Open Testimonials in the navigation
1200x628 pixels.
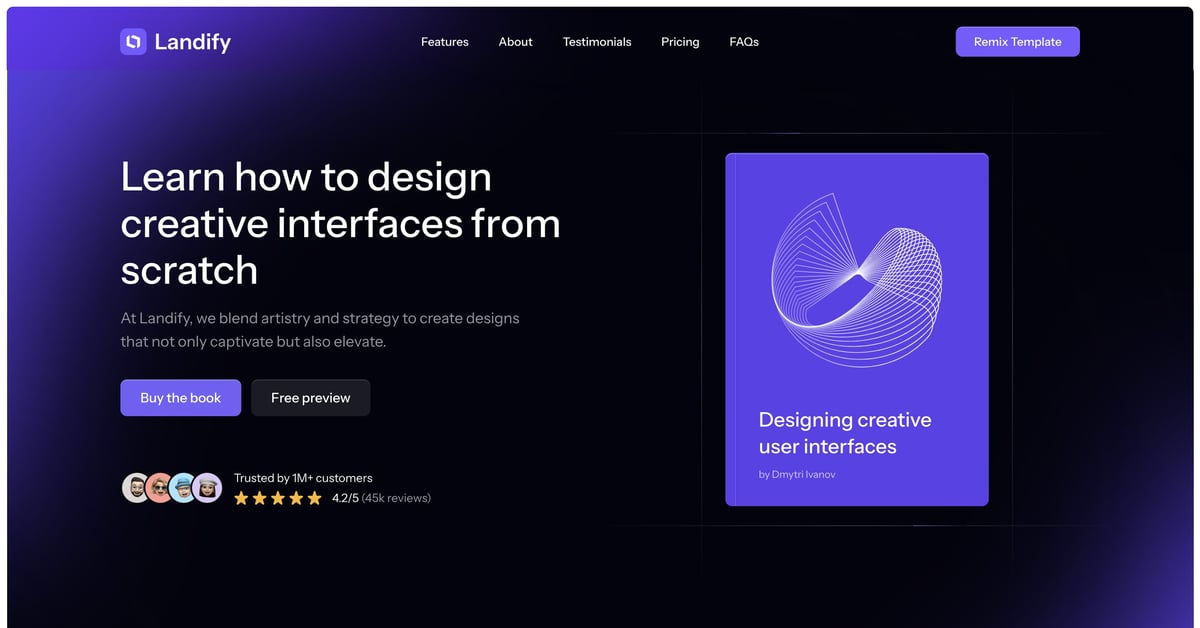pos(597,42)
